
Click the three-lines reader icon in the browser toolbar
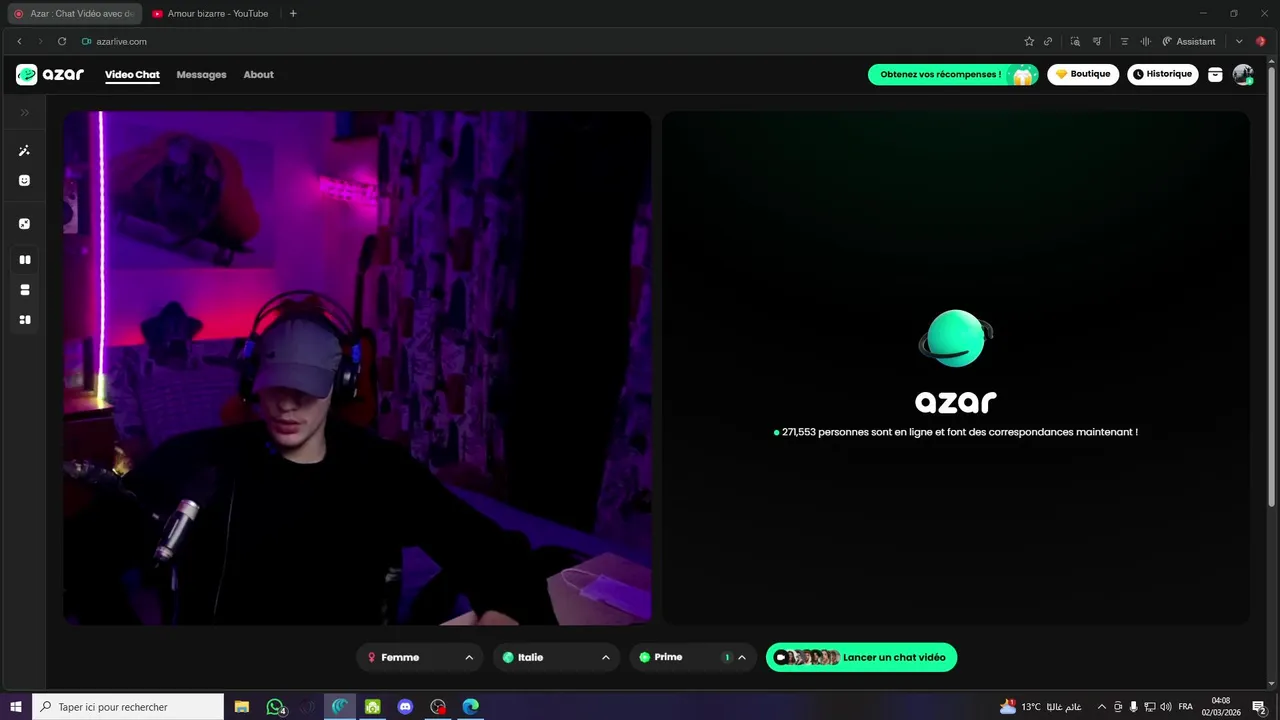click(x=1124, y=41)
